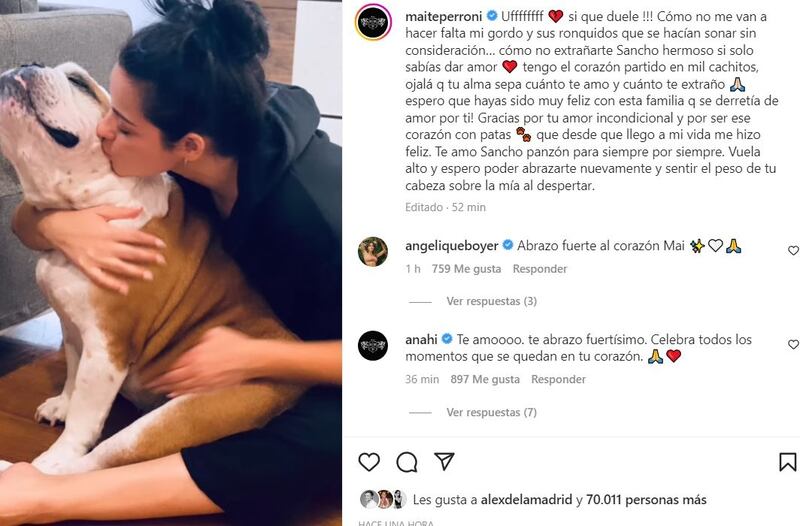Screen dimensions: 800x526
Task: Save the post with the bookmark icon
Action: (x=787, y=462)
